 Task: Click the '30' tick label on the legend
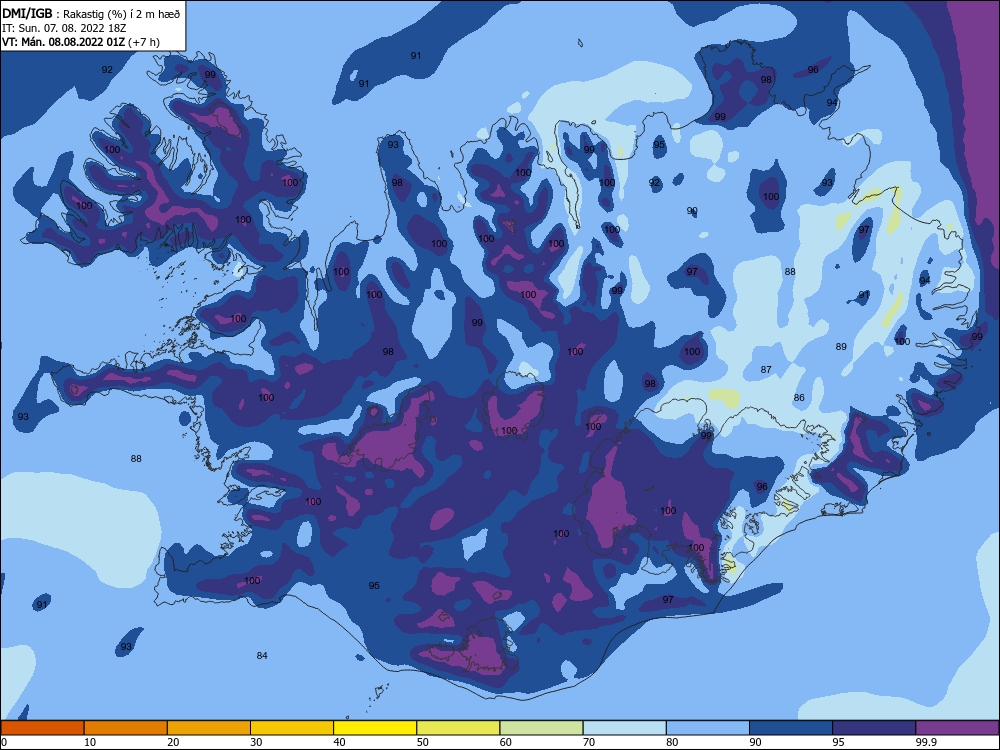tap(256, 742)
